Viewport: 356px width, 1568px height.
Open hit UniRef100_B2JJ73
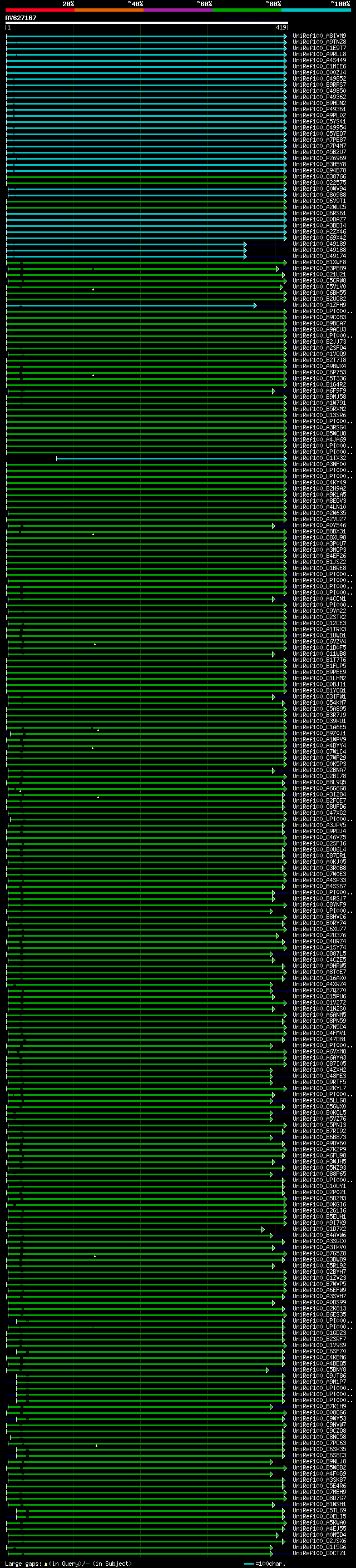[319, 342]
